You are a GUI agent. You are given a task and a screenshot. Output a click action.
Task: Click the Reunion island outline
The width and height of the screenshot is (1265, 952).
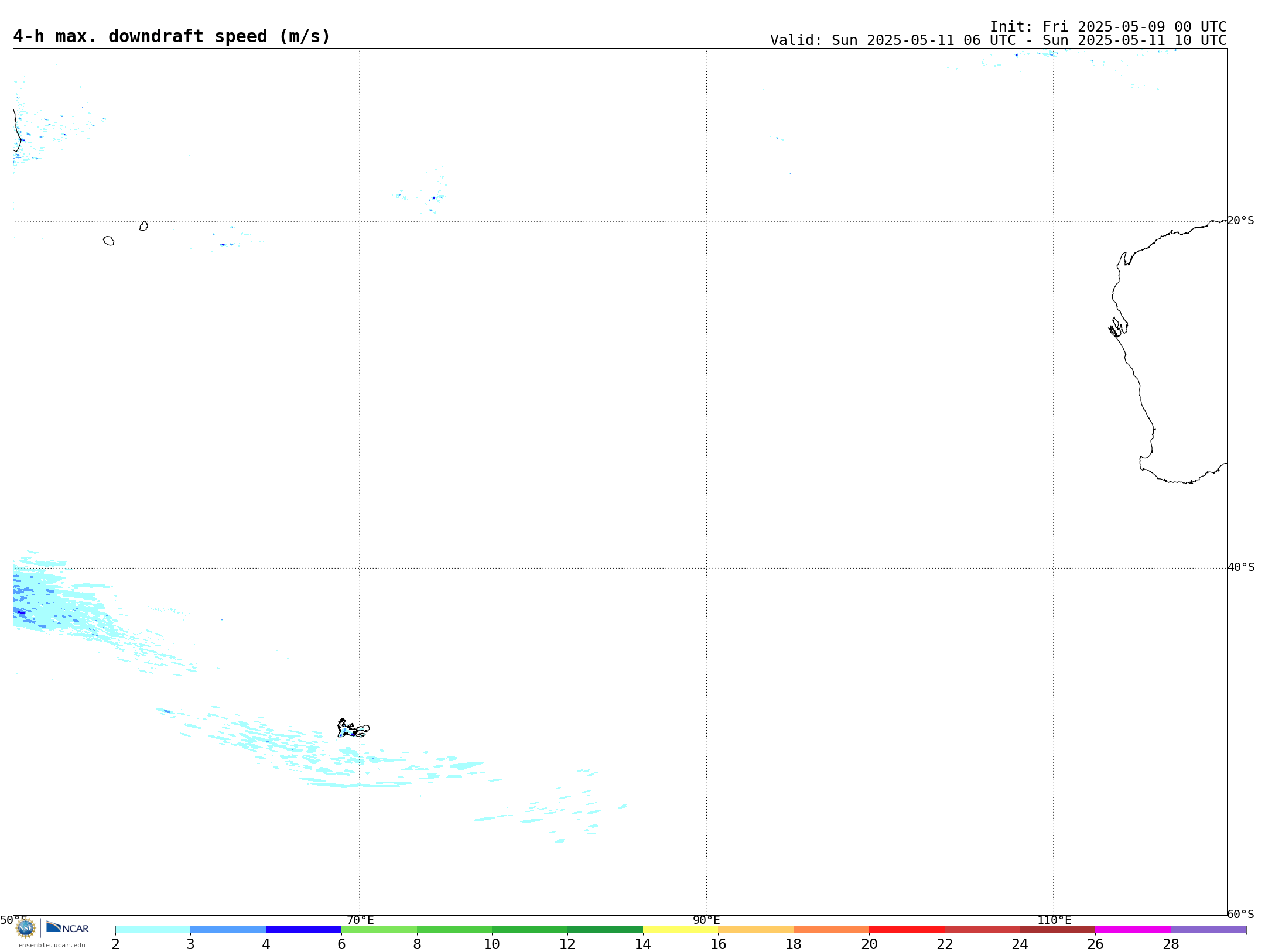pyautogui.click(x=108, y=241)
